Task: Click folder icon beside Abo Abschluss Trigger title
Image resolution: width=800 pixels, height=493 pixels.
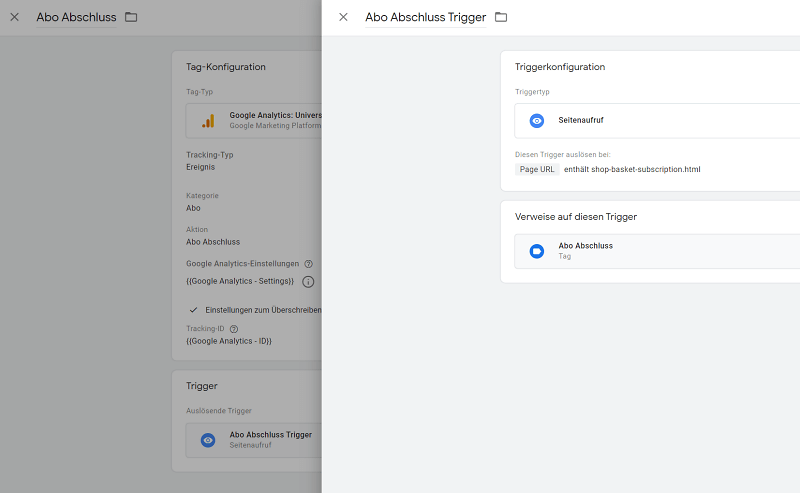Action: click(x=501, y=17)
